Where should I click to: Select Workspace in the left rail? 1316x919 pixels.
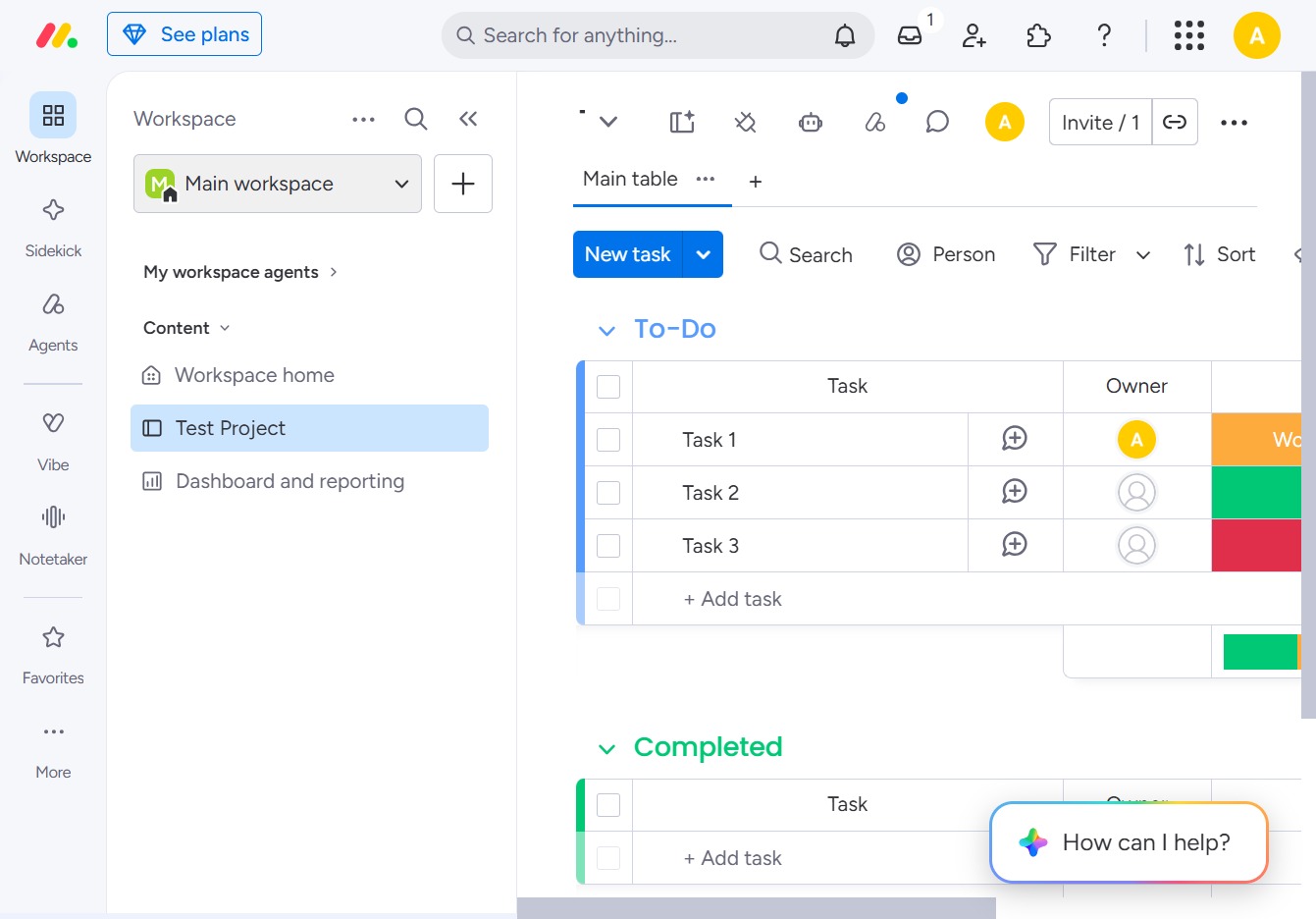pos(53,129)
